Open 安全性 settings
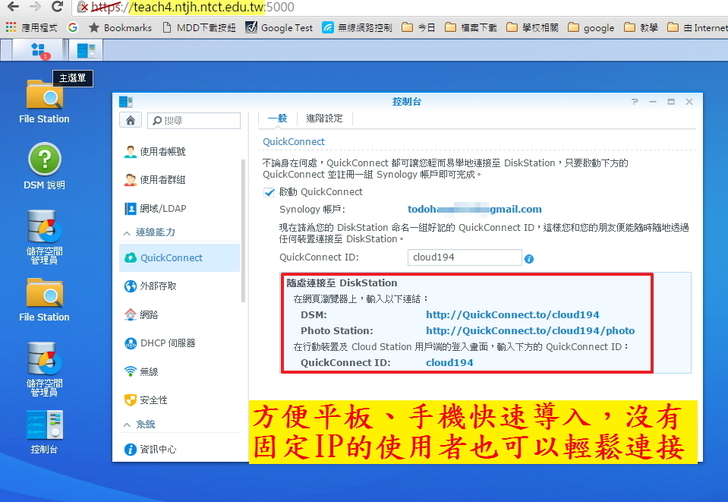Screen dimensions: 728x502 [x=179, y=400]
